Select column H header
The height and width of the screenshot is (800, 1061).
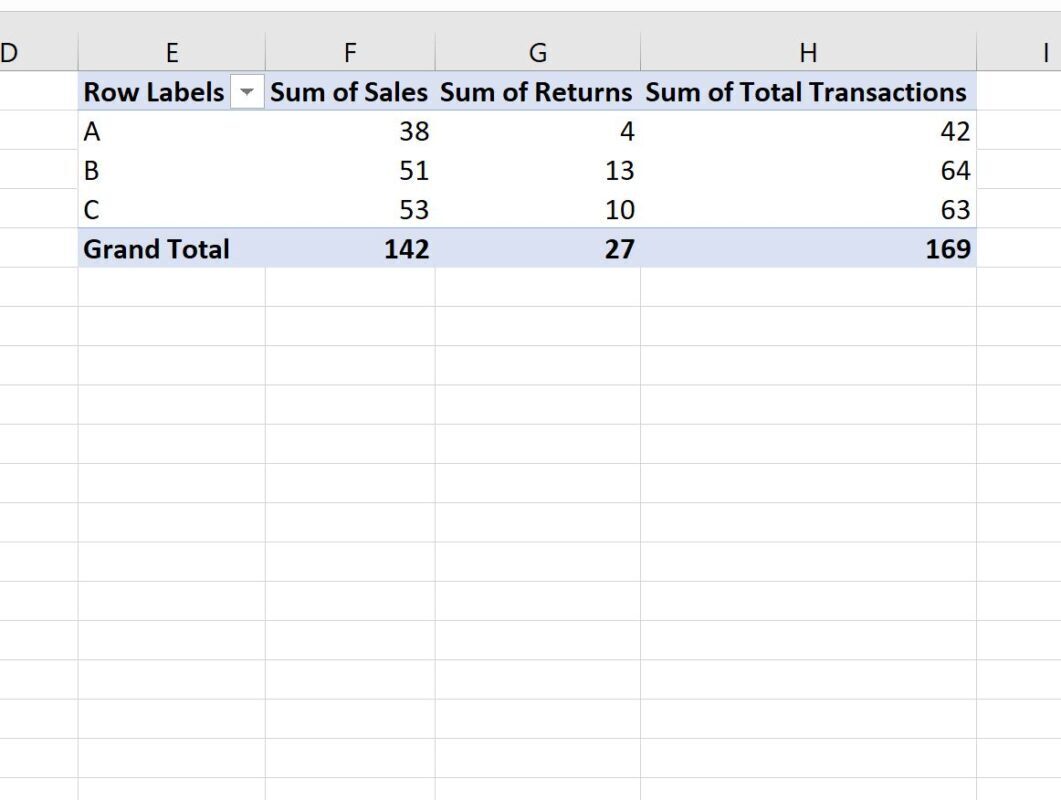pos(808,52)
